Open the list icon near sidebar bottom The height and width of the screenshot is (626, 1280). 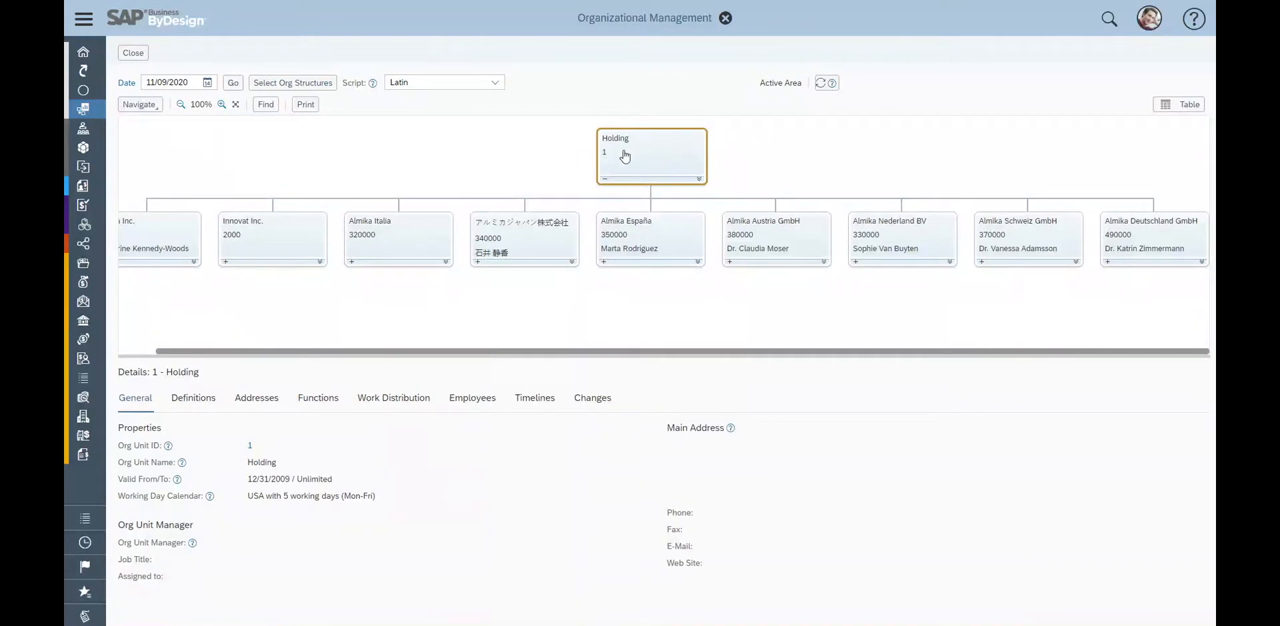pyautogui.click(x=85, y=518)
